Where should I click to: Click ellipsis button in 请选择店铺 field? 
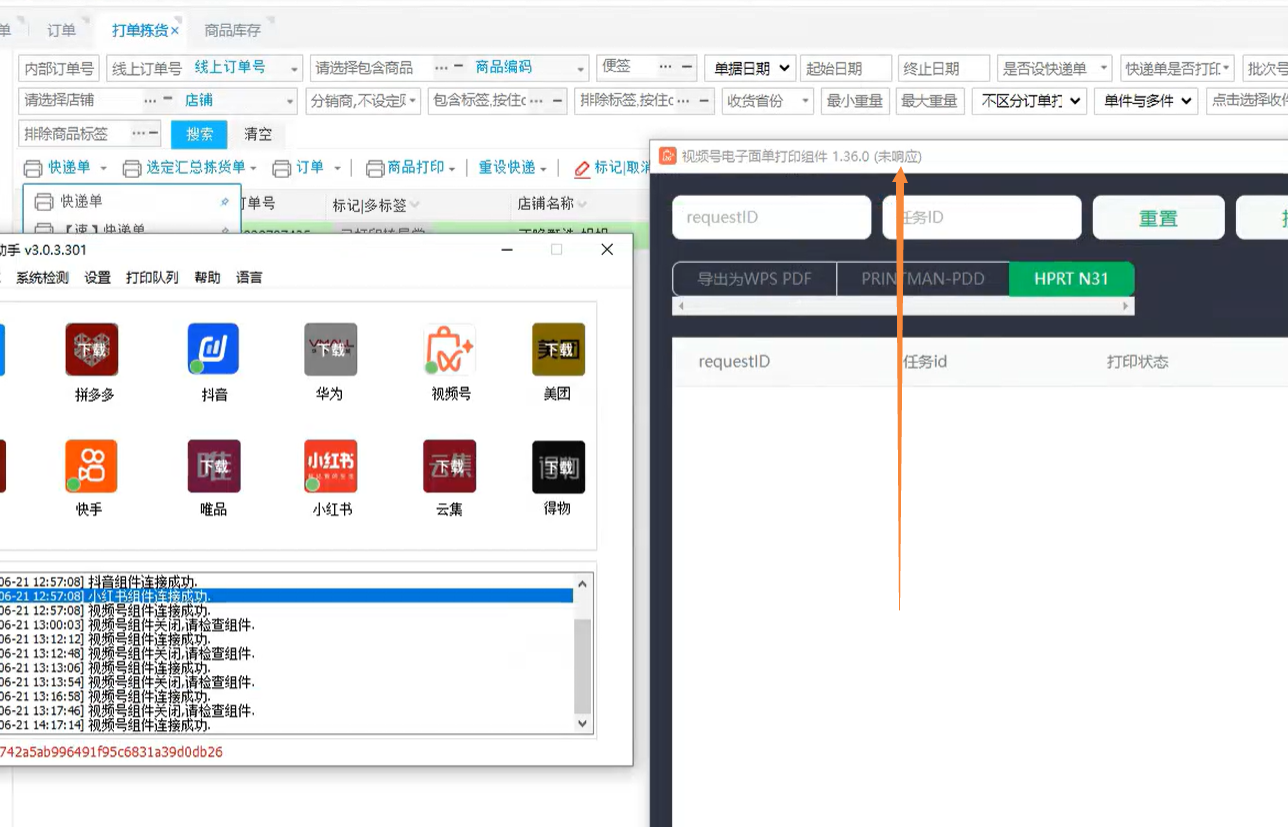tap(150, 101)
